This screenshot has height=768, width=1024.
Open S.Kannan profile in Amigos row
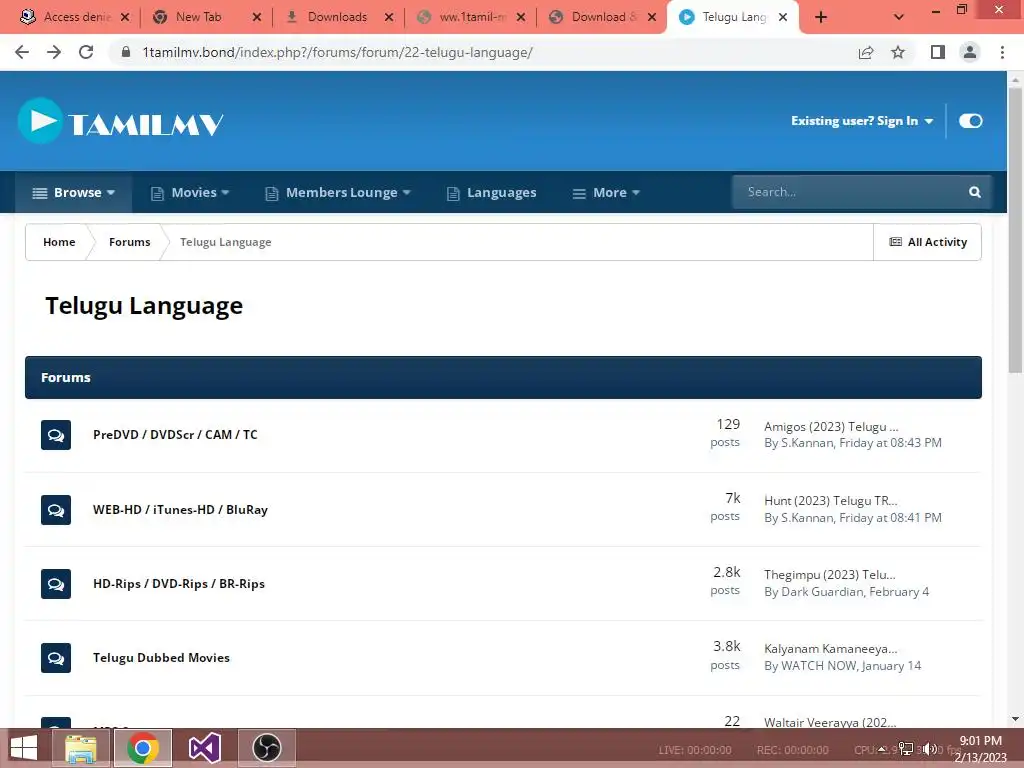tap(807, 443)
